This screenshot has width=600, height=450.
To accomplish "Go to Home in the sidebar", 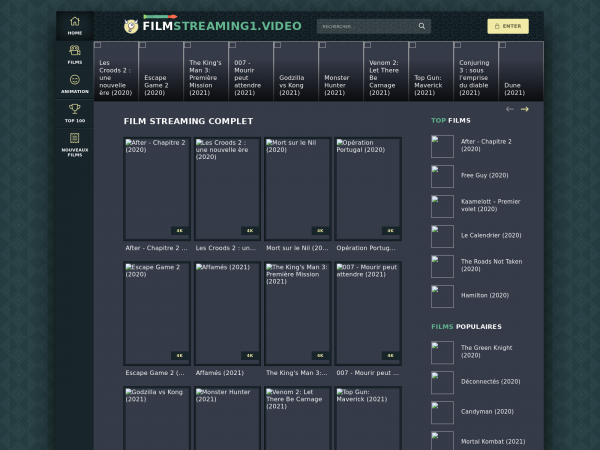I will 74,22.
